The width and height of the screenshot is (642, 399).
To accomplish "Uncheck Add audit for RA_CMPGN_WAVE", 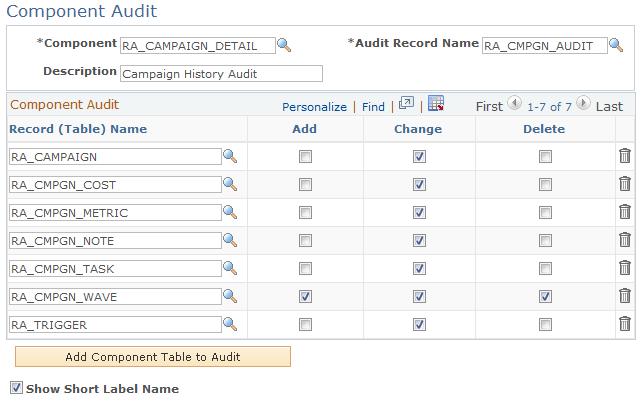I will tap(305, 296).
